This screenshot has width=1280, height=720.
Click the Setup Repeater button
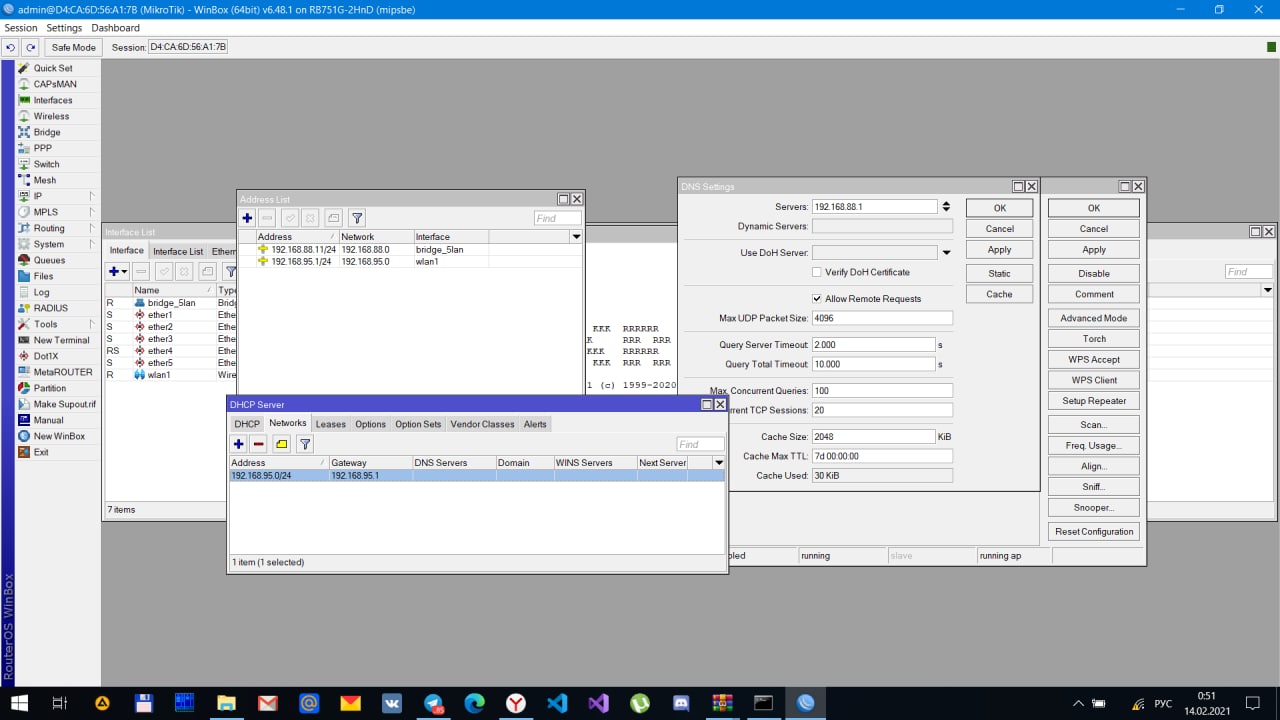pyautogui.click(x=1094, y=401)
